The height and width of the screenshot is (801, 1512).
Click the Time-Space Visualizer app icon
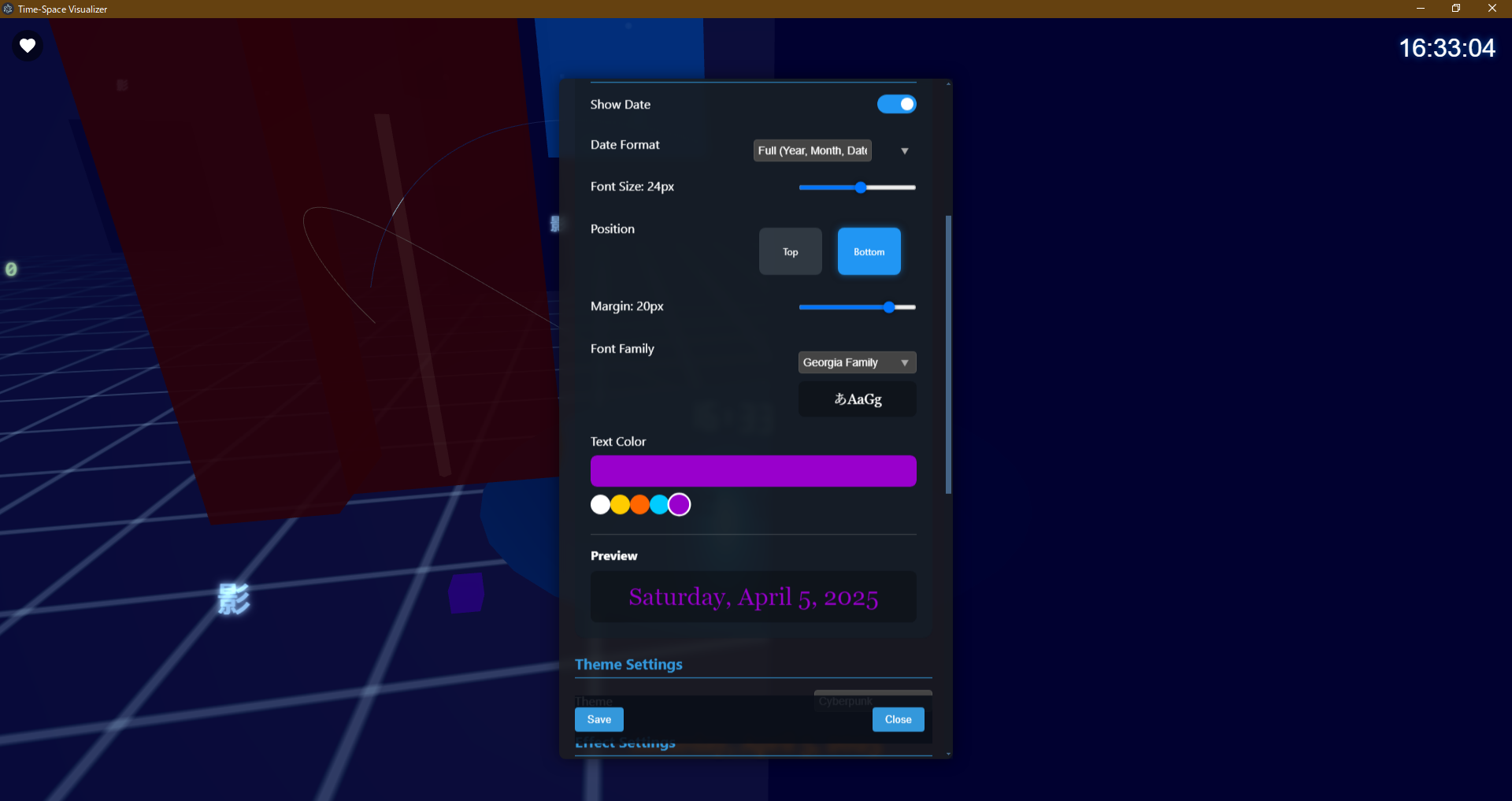click(8, 9)
